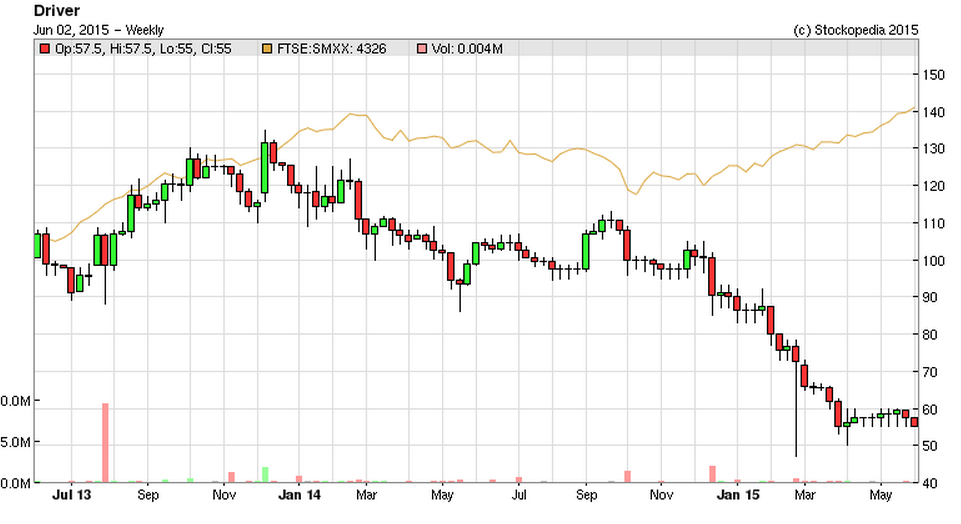Screen dimensions: 961x524
Task: Click the red OHLC legend swatch
Action: point(44,48)
